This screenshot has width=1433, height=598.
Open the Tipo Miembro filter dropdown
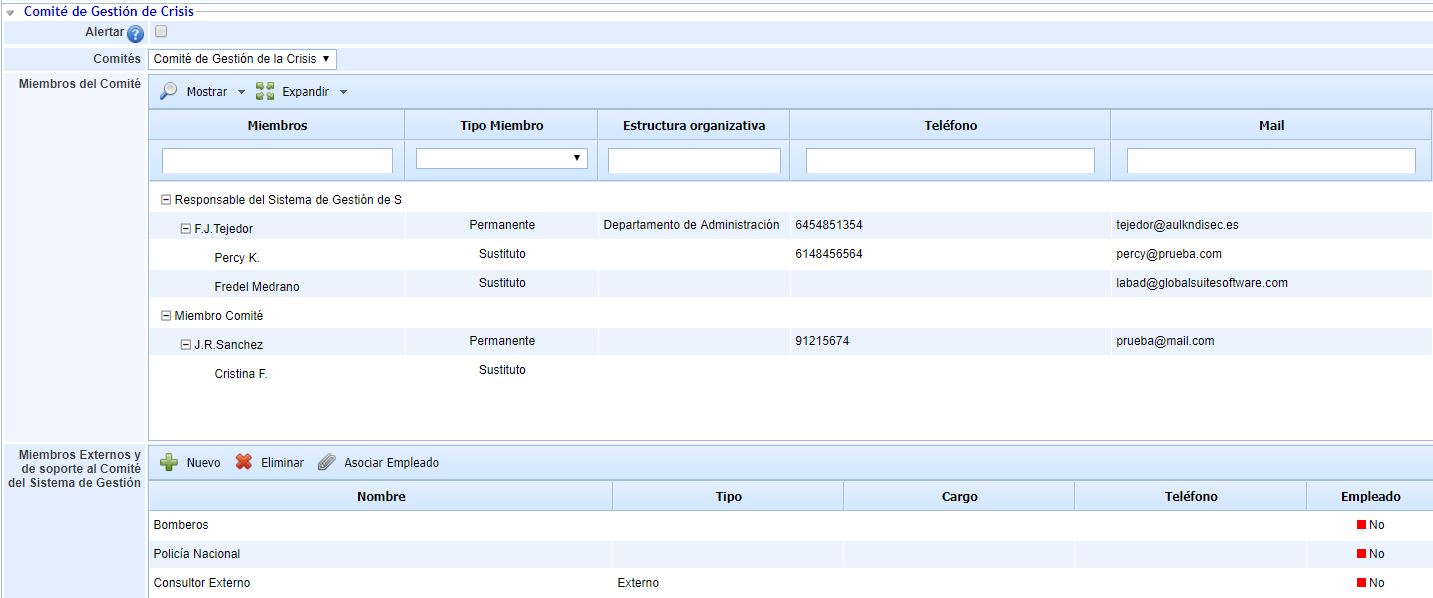[501, 158]
